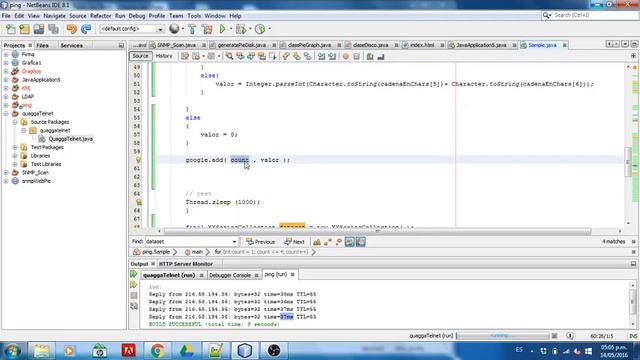
Task: Select the Debugger Console output tab
Action: [230, 276]
